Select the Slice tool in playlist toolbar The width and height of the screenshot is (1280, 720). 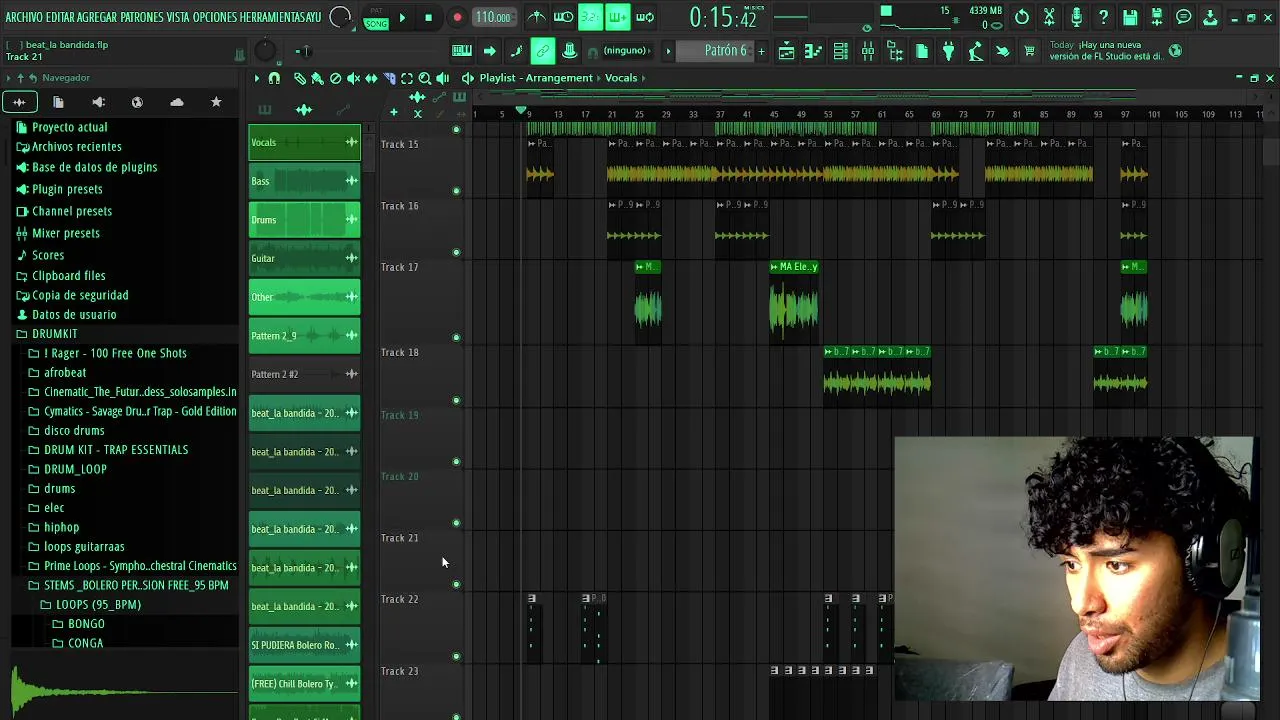[x=389, y=78]
